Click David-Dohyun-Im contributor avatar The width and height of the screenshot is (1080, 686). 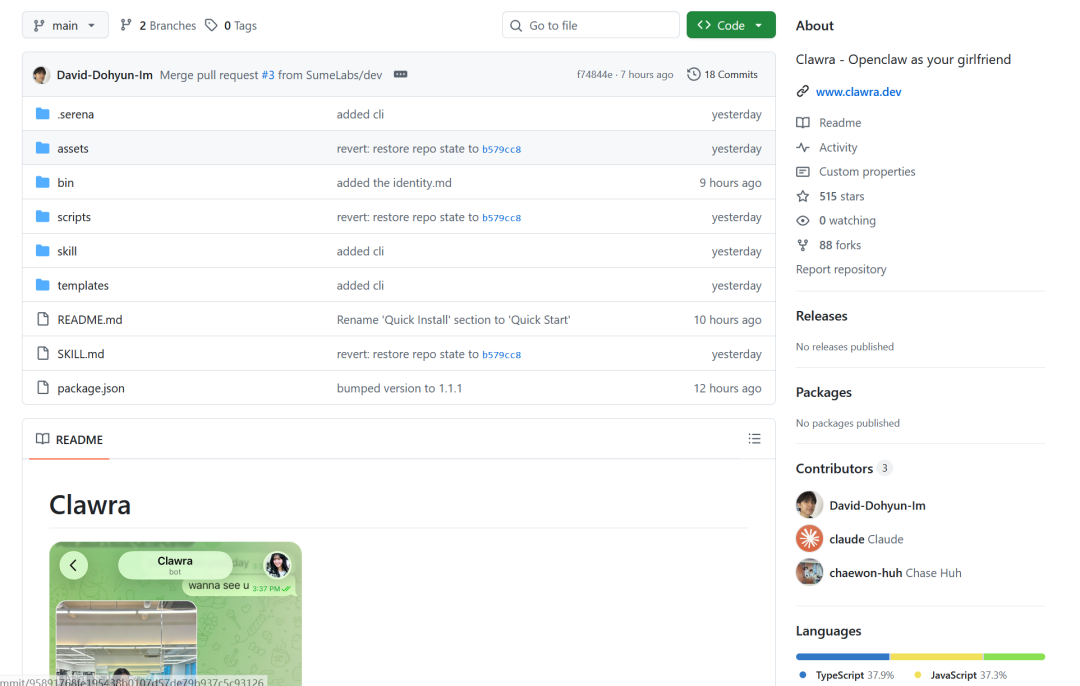(809, 505)
